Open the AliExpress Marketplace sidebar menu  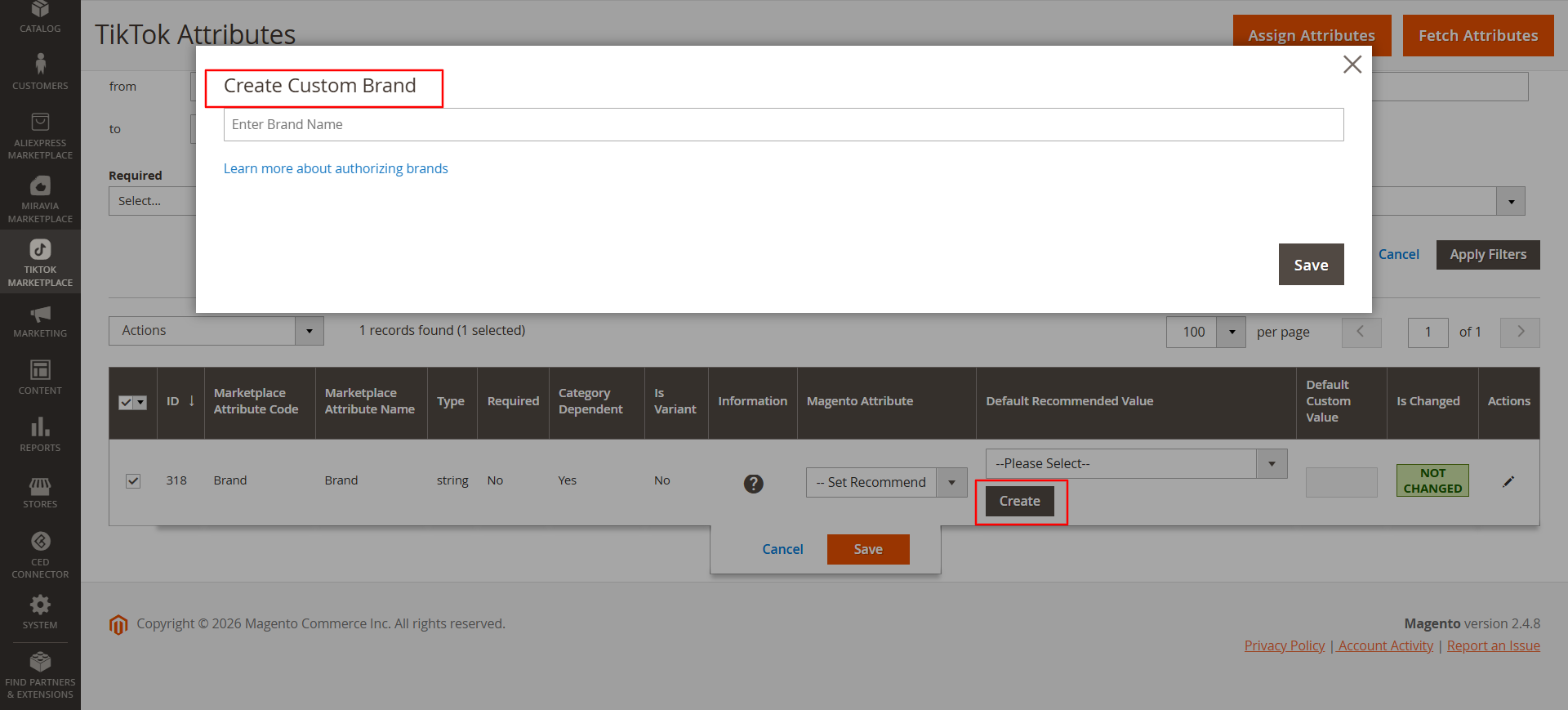[40, 136]
